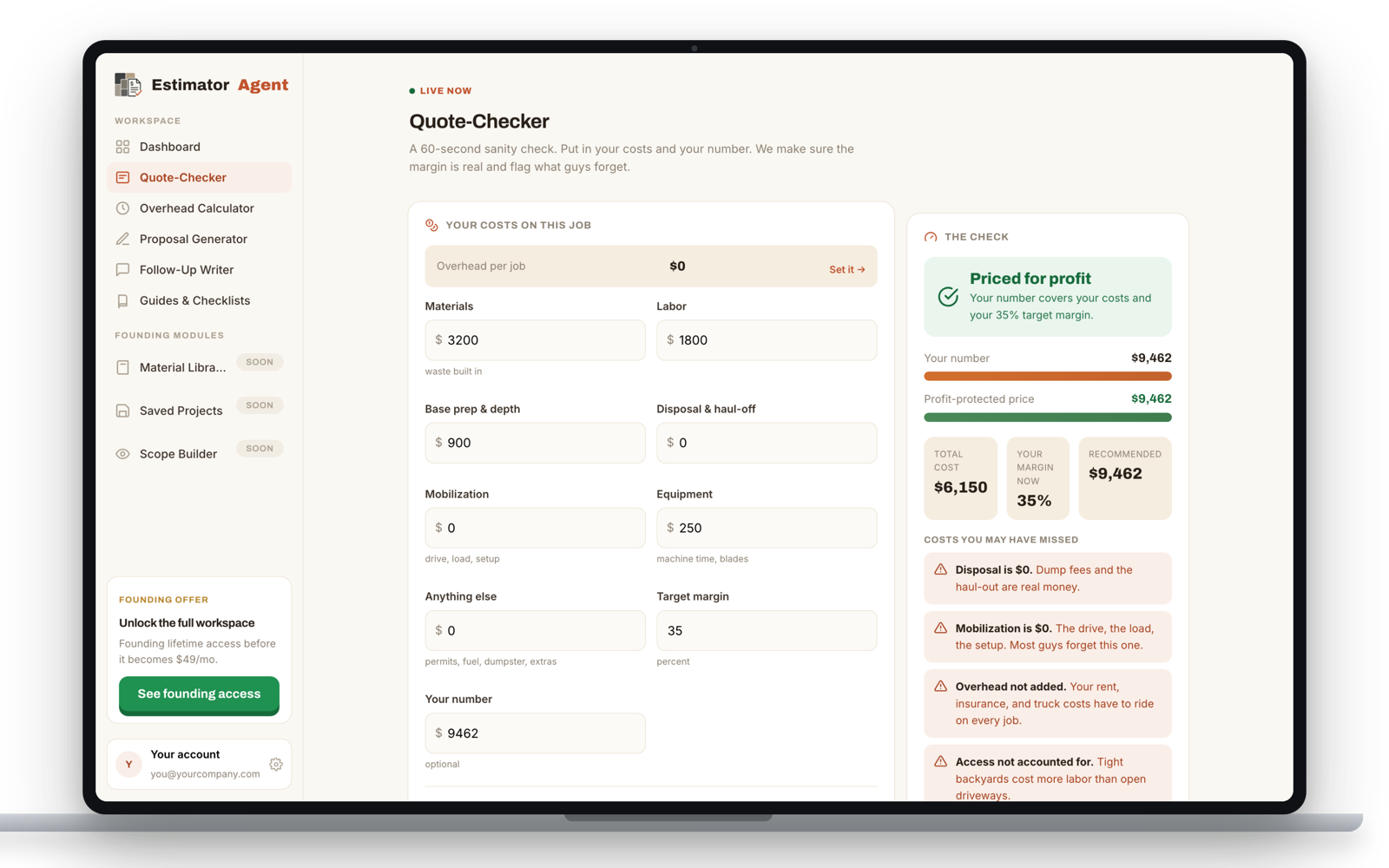Select Quote-Checker in the sidebar
The image size is (1389, 868).
pyautogui.click(x=199, y=177)
